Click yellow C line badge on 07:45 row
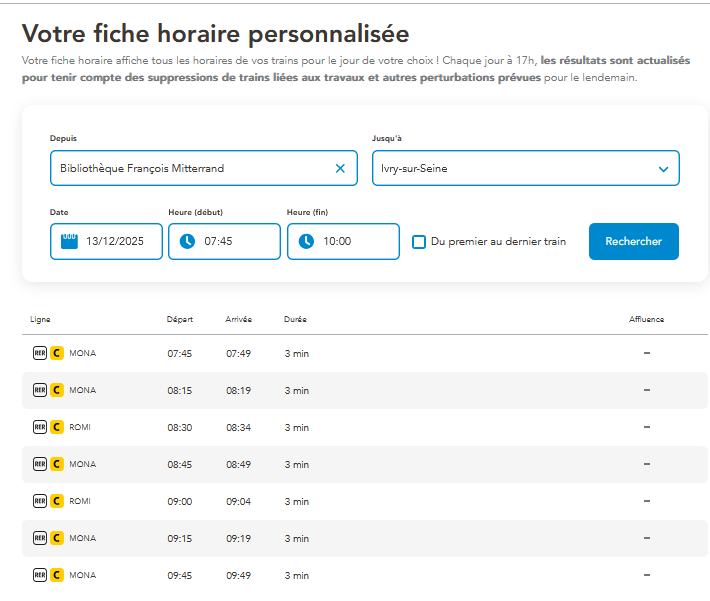The width and height of the screenshot is (710, 601). click(x=57, y=353)
